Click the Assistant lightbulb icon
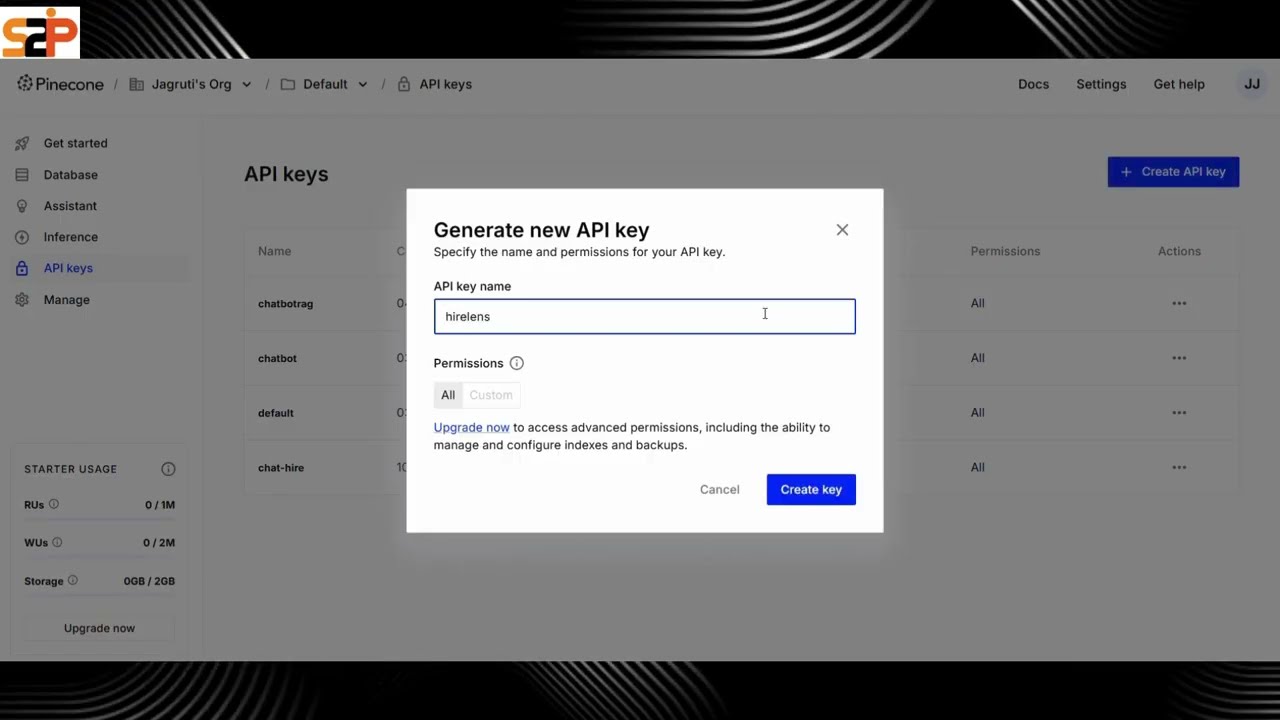Viewport: 1280px width, 720px height. 22,205
